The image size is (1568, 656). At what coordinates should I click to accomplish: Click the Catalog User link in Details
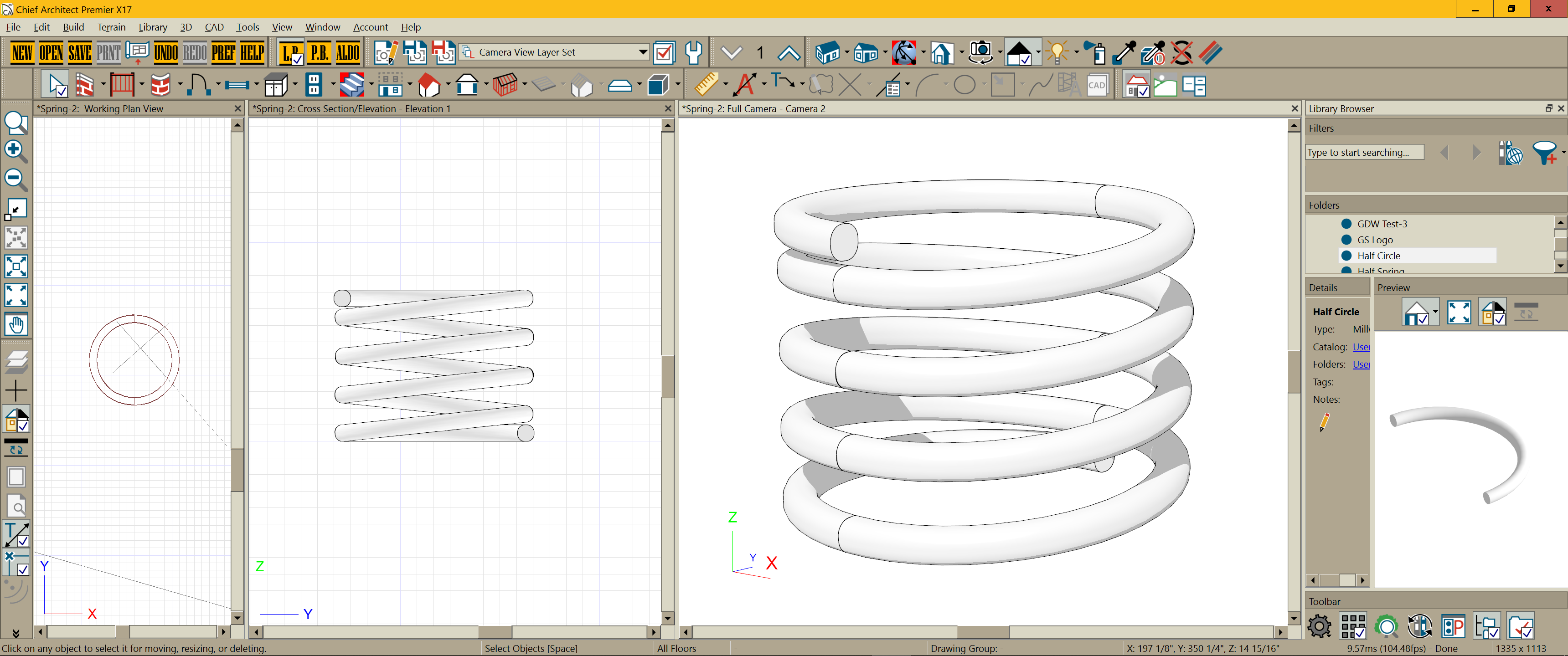click(1361, 347)
